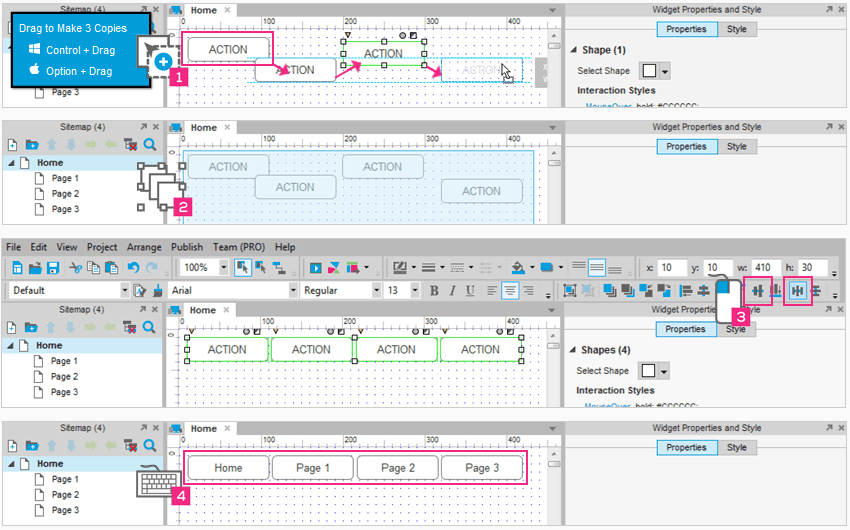This screenshot has height=530, width=850.
Task: Click the width field showing 410
Action: click(x=766, y=268)
